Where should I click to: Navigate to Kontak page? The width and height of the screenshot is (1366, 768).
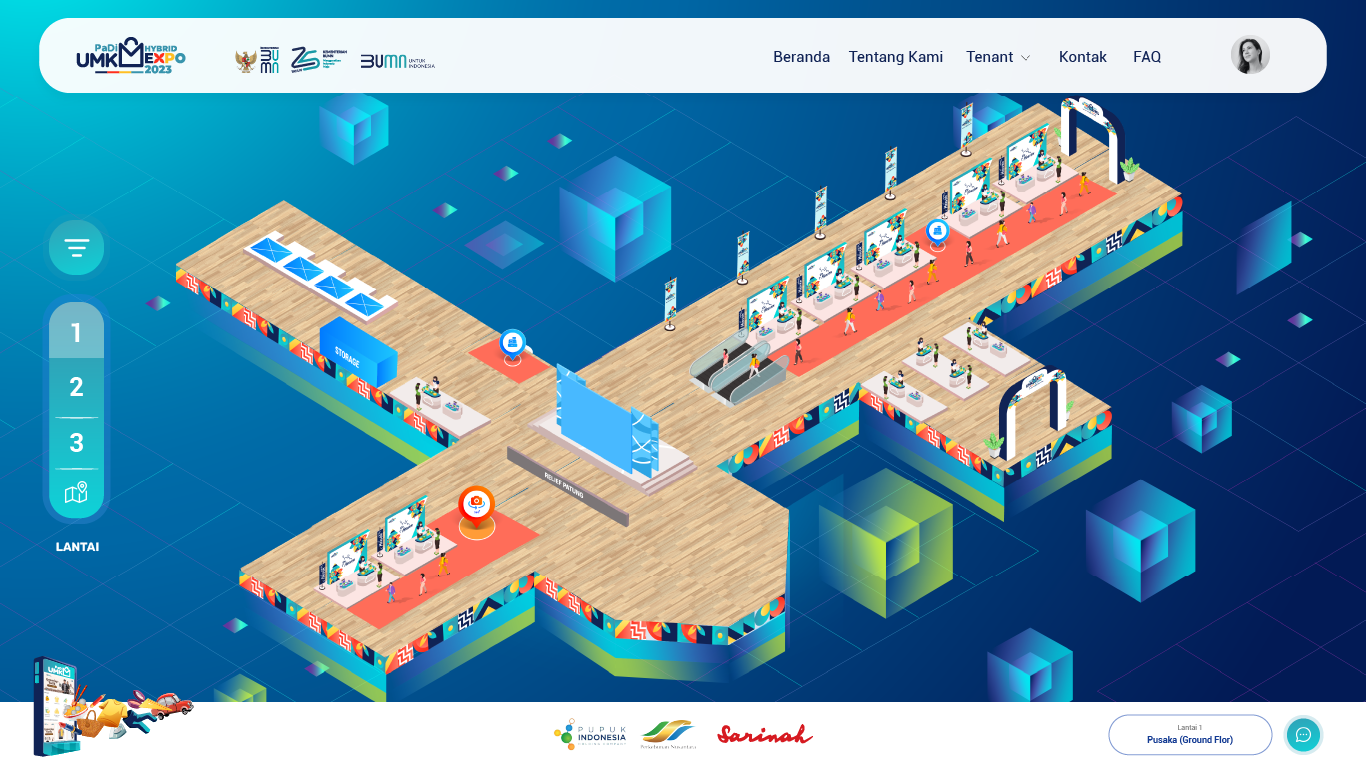click(x=1082, y=57)
